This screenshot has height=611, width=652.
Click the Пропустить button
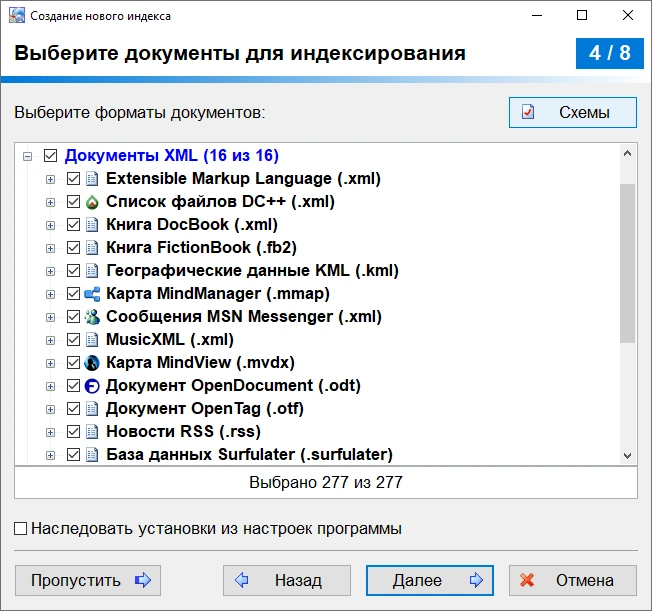[88, 580]
